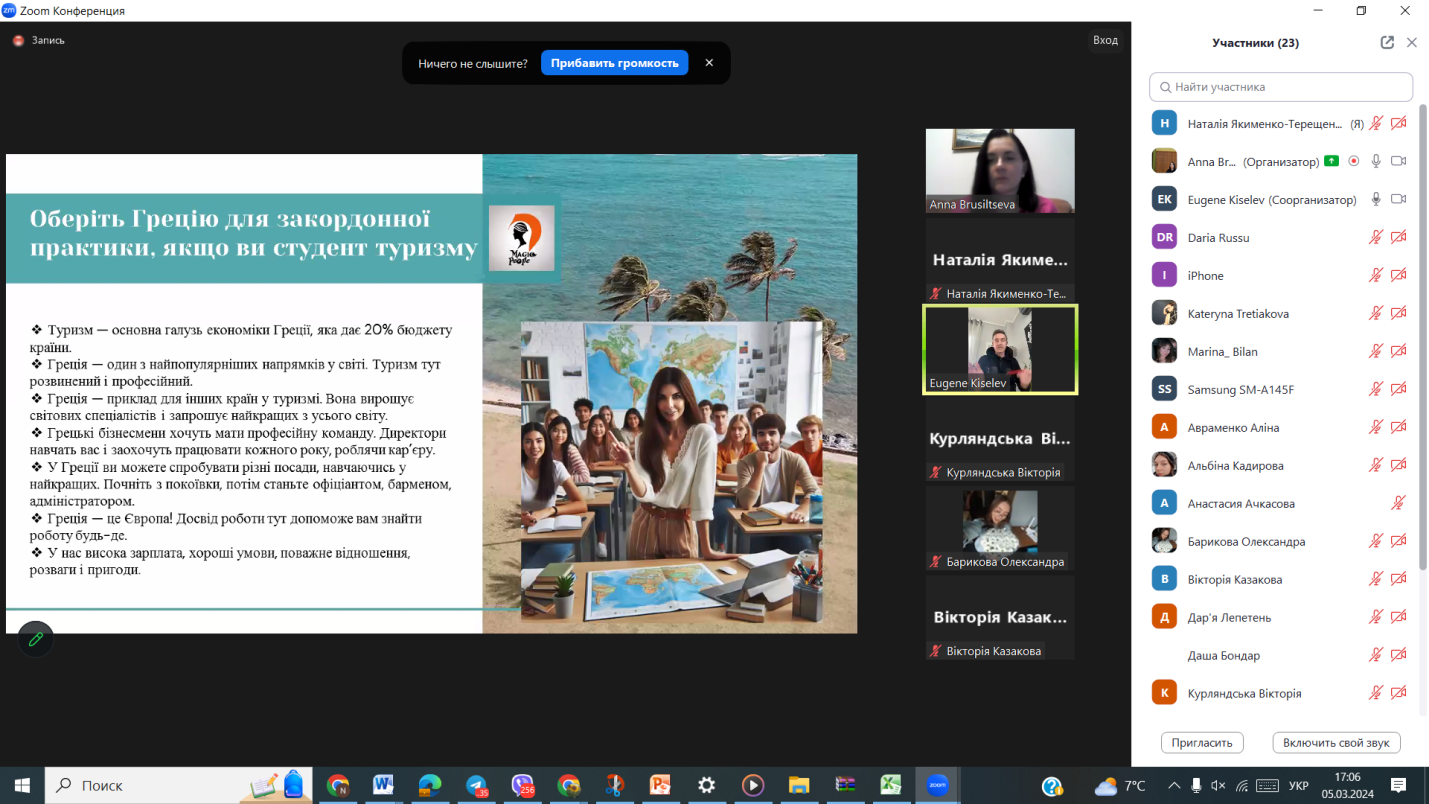Viewport: 1429px width, 804px height.
Task: Click the Найти участника search field
Action: click(1281, 87)
